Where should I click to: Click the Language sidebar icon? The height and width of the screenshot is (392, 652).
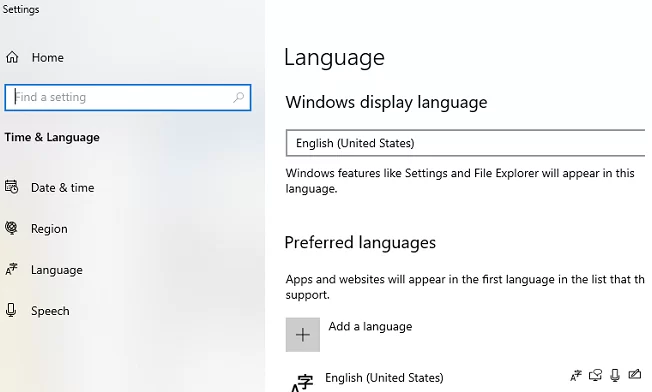click(x=12, y=269)
